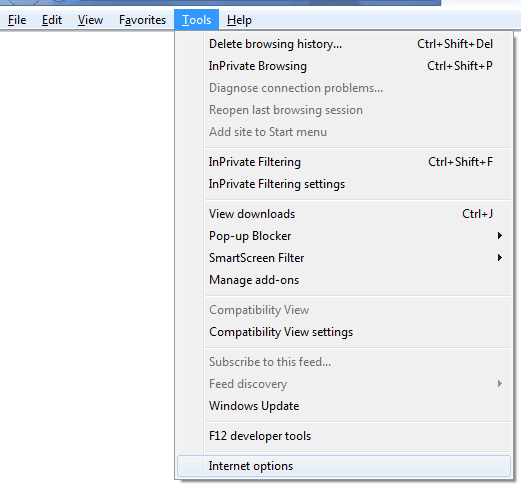Start InPrivate Browsing

[x=344, y=66]
